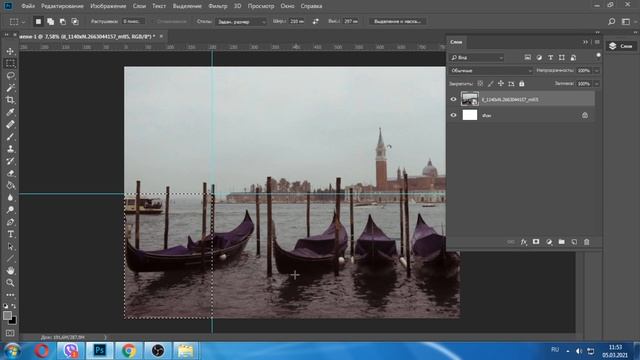The image size is (640, 360).
Task: Select the Path Selection tool
Action: pyautogui.click(x=10, y=247)
